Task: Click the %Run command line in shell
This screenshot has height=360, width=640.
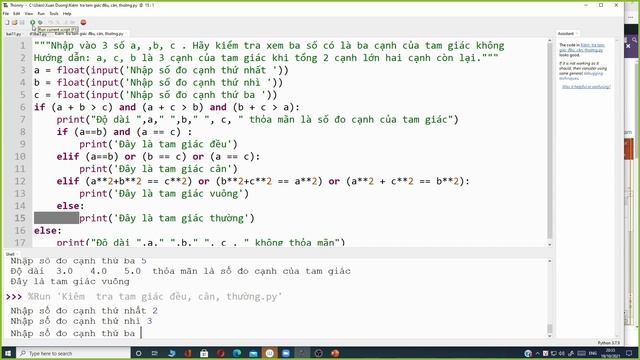Action: [x=155, y=297]
